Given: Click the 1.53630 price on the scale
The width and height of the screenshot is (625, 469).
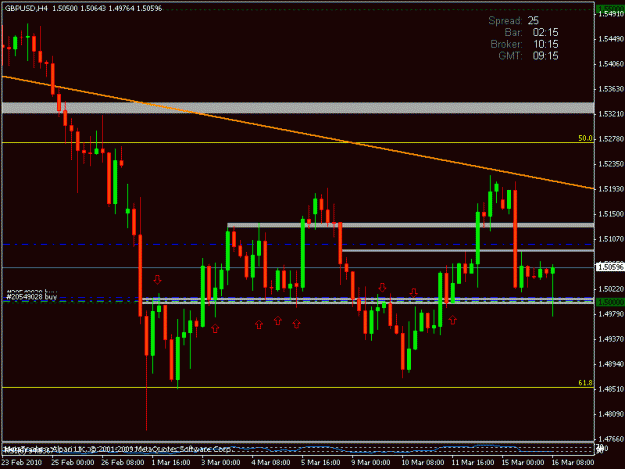Looking at the screenshot, I should tap(611, 89).
